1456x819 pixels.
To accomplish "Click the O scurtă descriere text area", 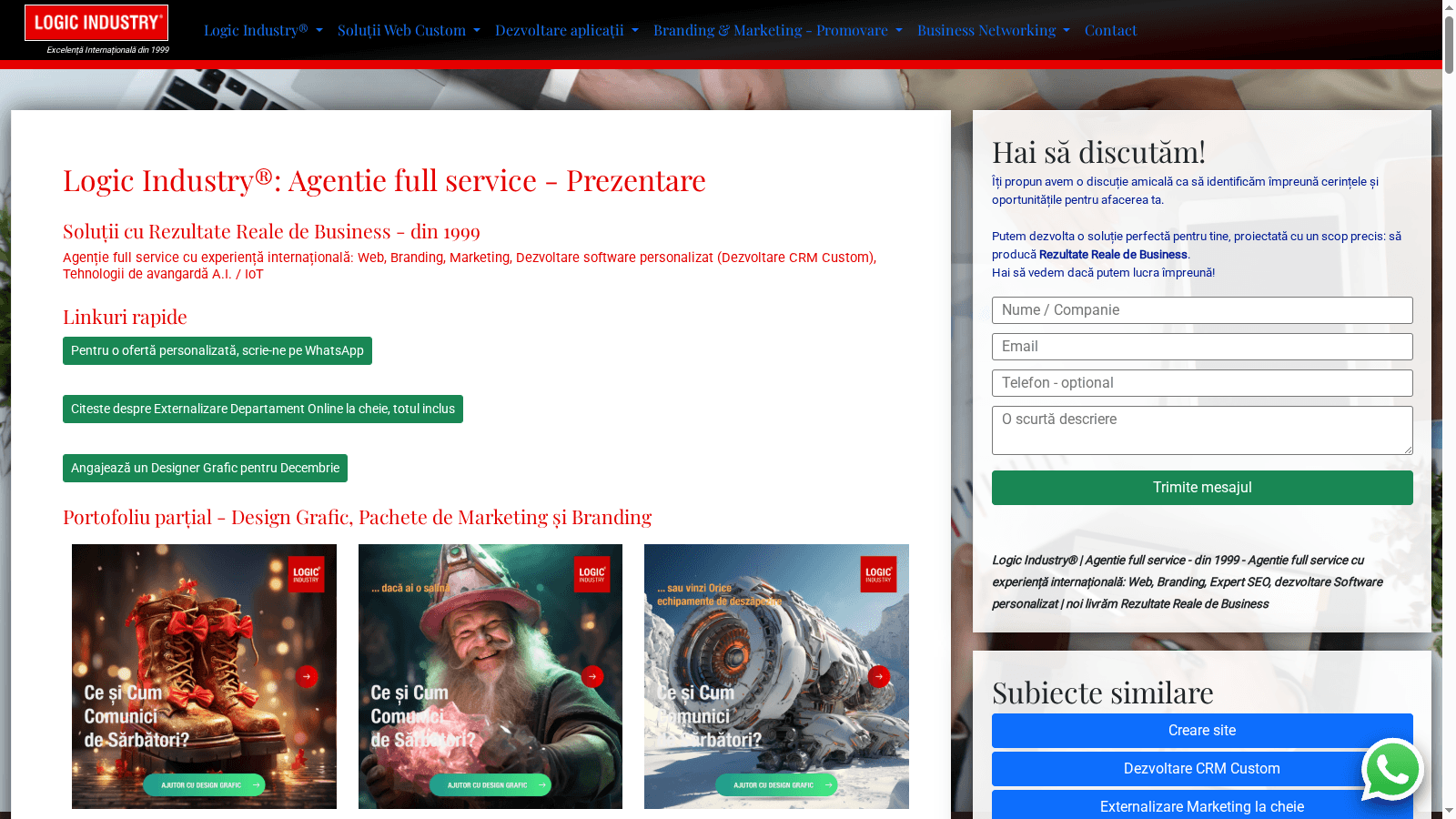I will point(1201,430).
